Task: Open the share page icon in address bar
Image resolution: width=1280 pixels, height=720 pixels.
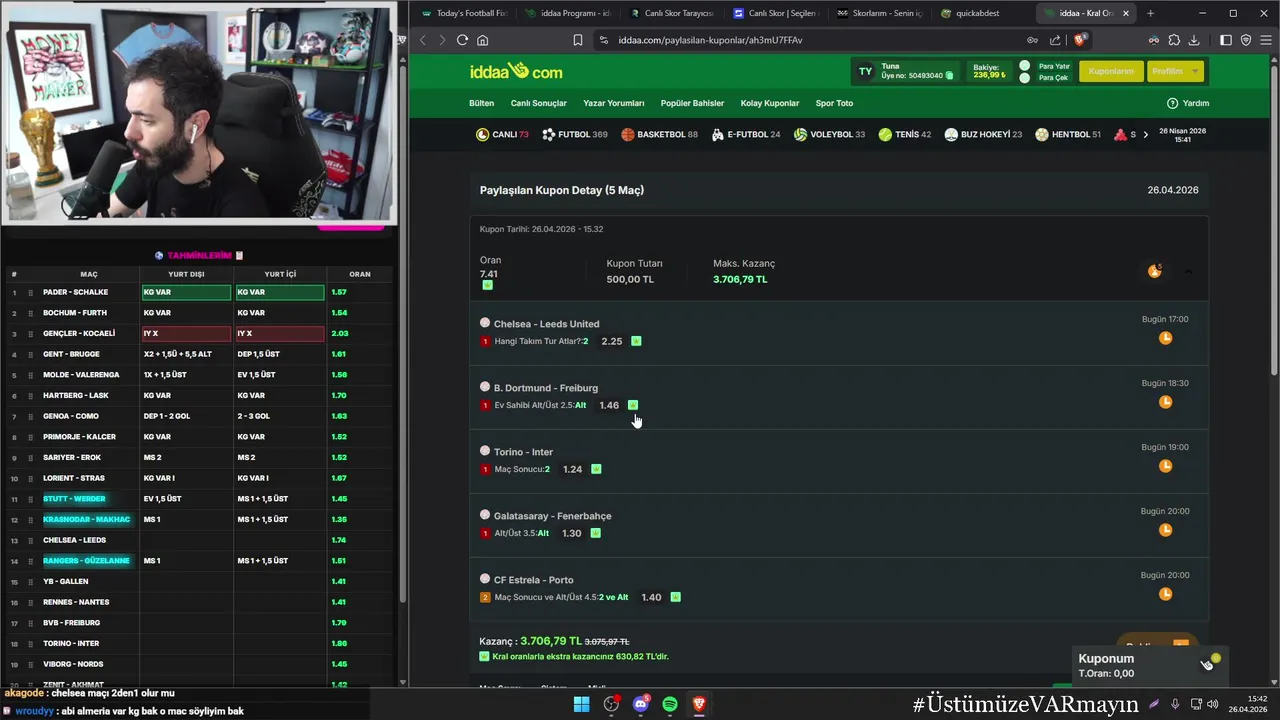Action: [x=1055, y=40]
